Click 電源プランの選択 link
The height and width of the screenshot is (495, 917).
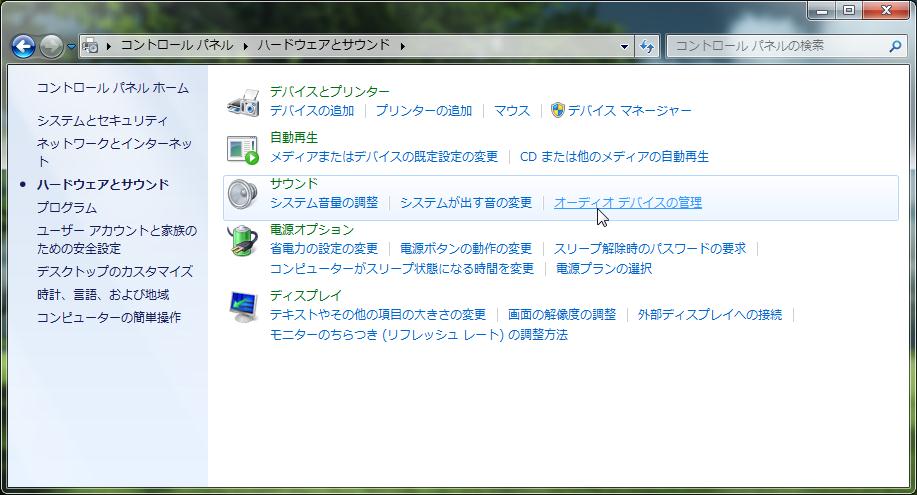[x=604, y=269]
